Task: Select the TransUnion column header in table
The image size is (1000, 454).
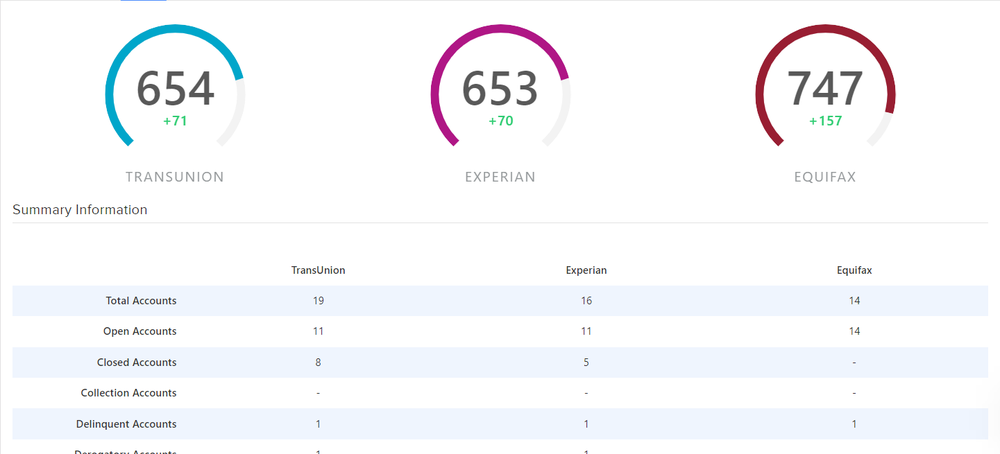Action: pos(318,270)
